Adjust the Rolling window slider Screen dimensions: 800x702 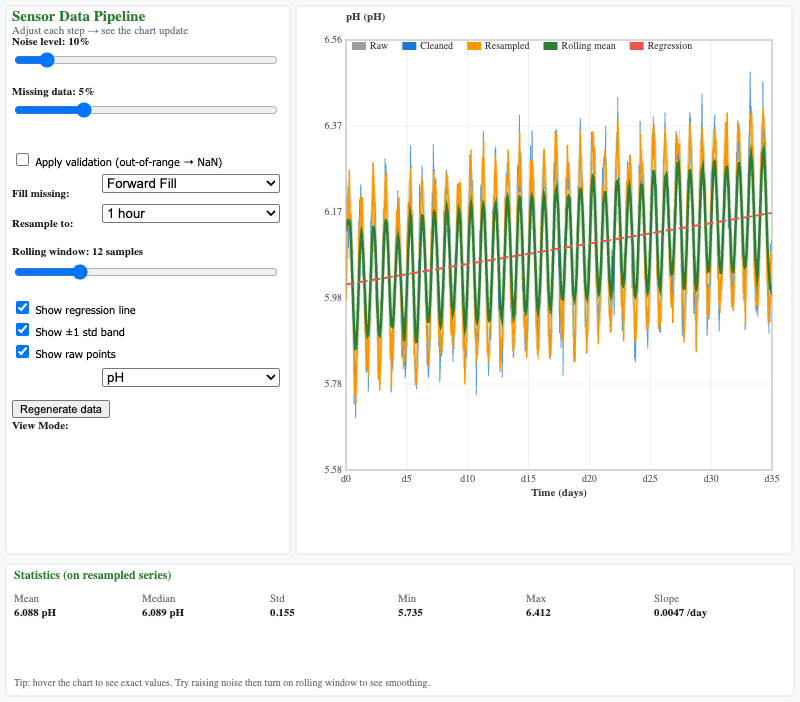pos(146,272)
